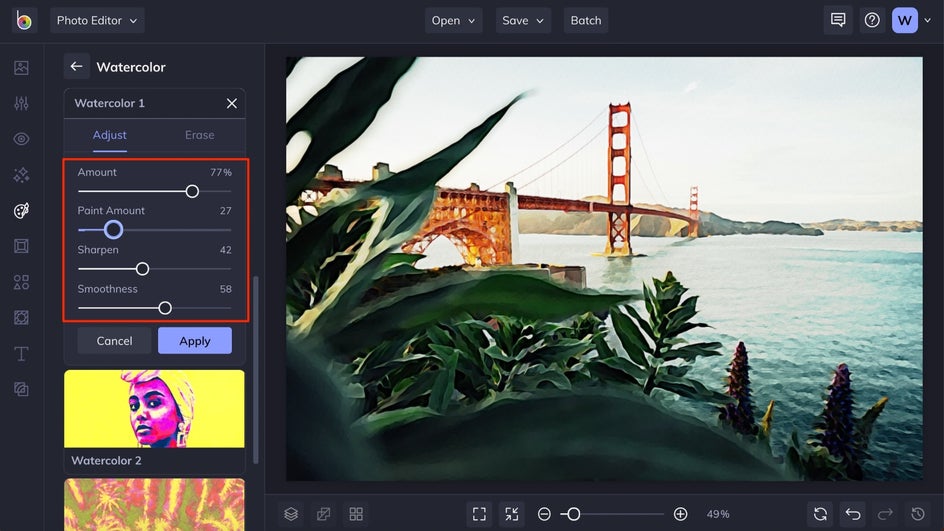This screenshot has height=531, width=944.
Task: Click the Golden Gate bridge canvas image
Action: 604,269
